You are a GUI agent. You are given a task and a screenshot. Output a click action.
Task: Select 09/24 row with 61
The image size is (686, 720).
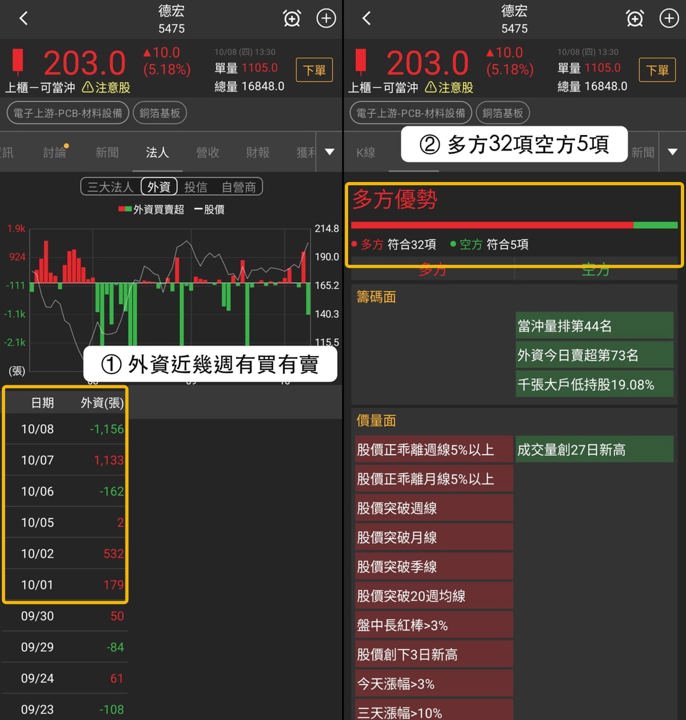(66, 679)
